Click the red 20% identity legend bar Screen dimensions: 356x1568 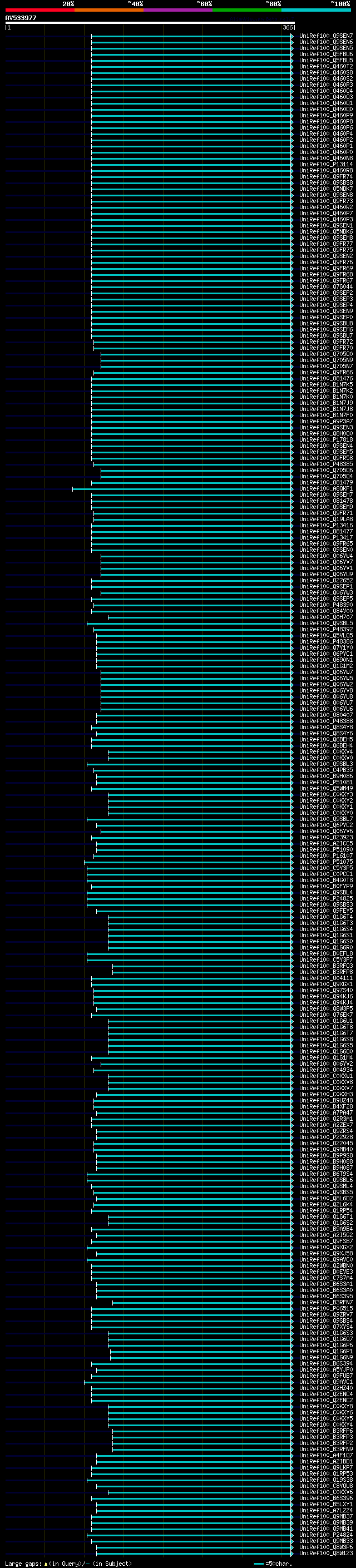point(39,10)
